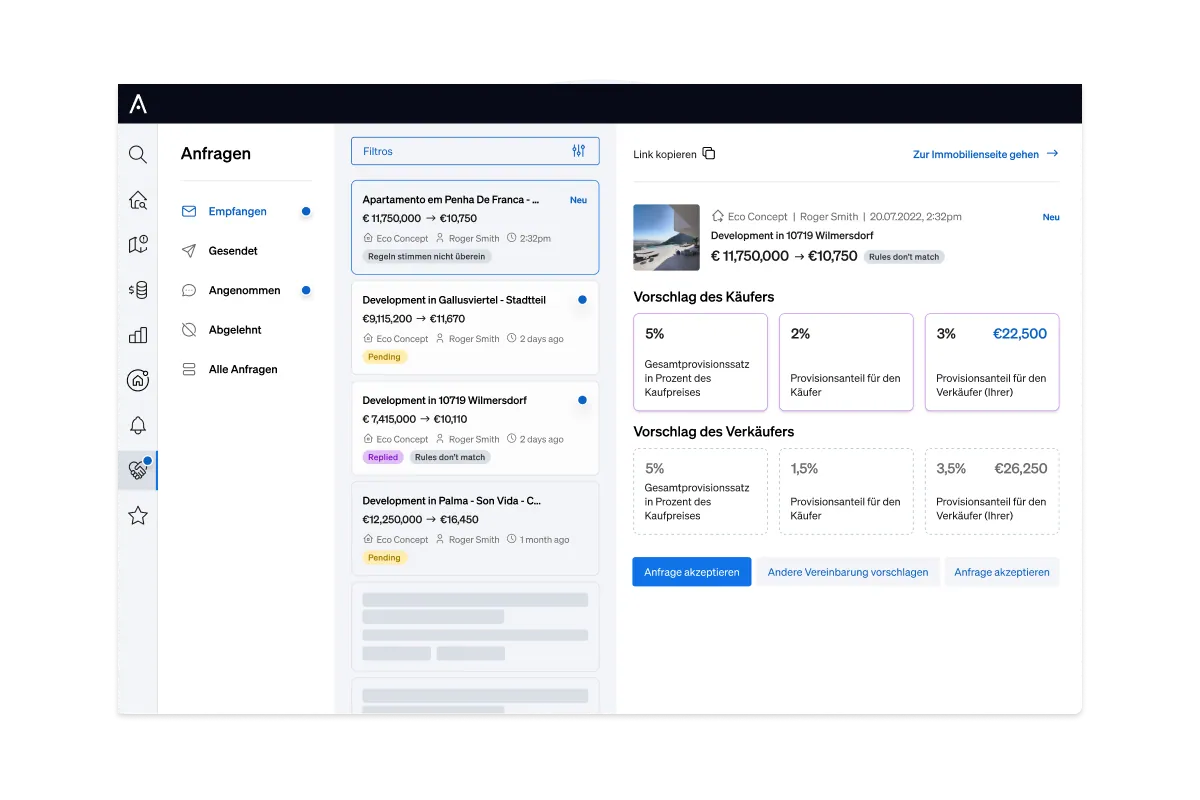Open the map view sidebar icon
1200x800 pixels.
coord(138,245)
